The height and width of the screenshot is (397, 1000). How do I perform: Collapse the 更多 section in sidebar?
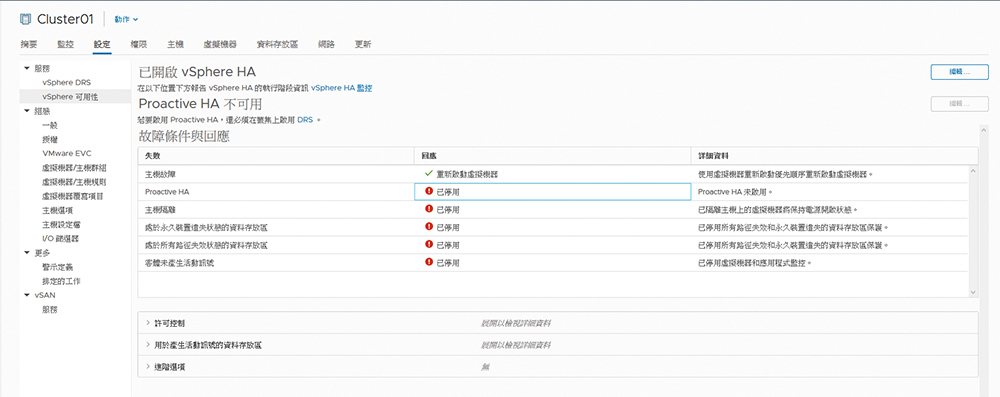coord(27,253)
